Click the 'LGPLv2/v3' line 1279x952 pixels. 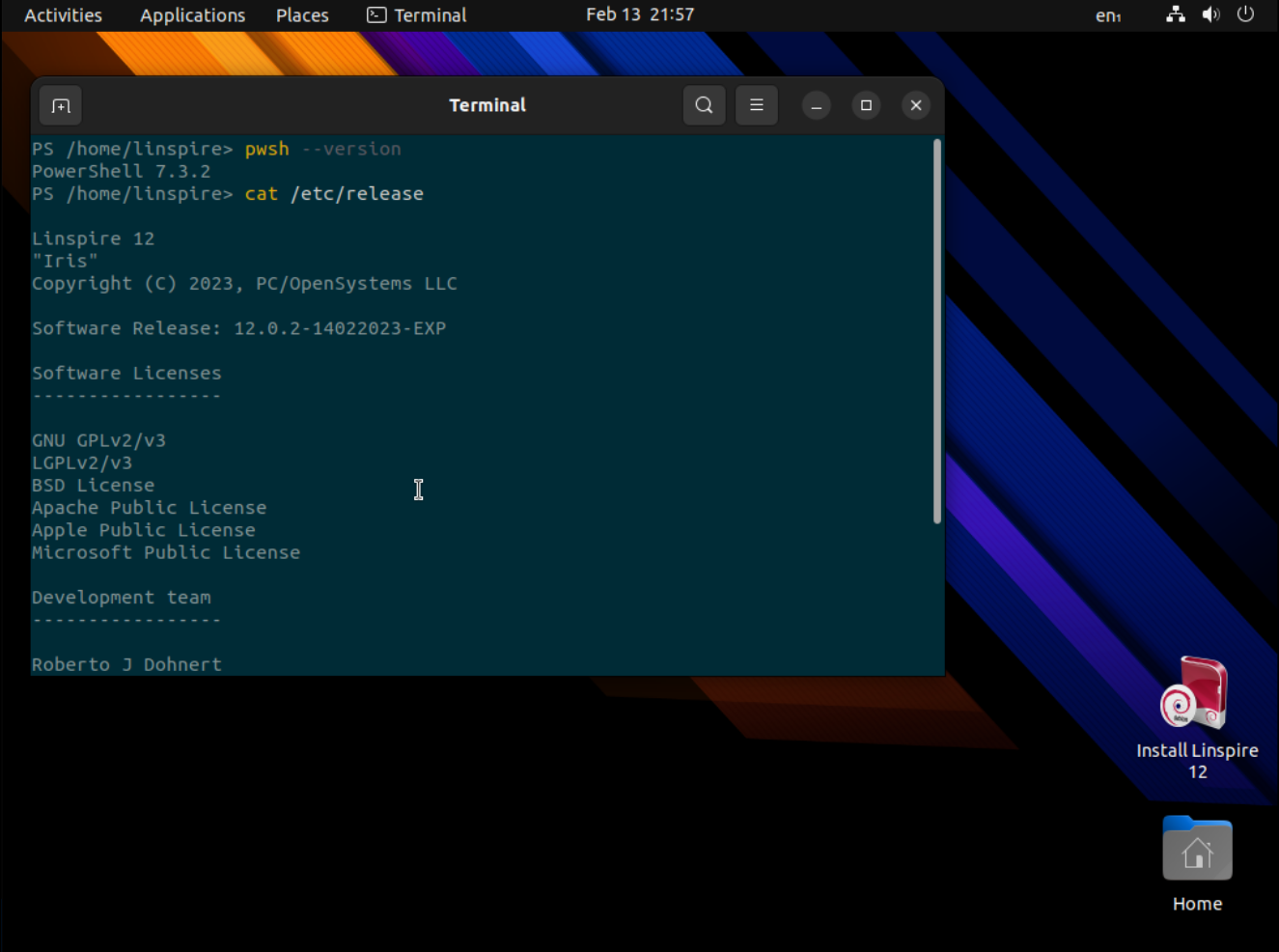82,462
